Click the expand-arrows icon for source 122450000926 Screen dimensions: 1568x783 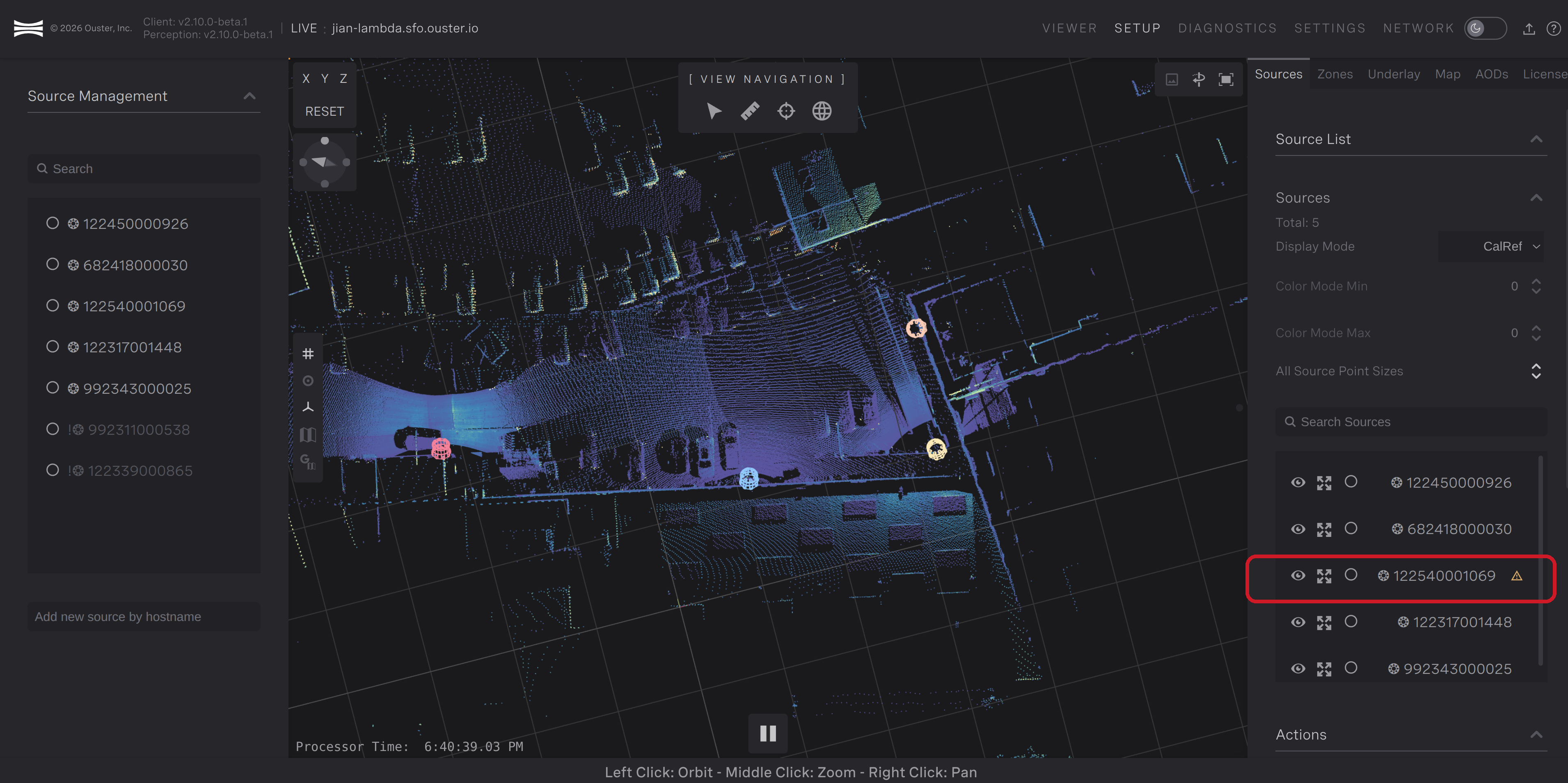point(1324,482)
